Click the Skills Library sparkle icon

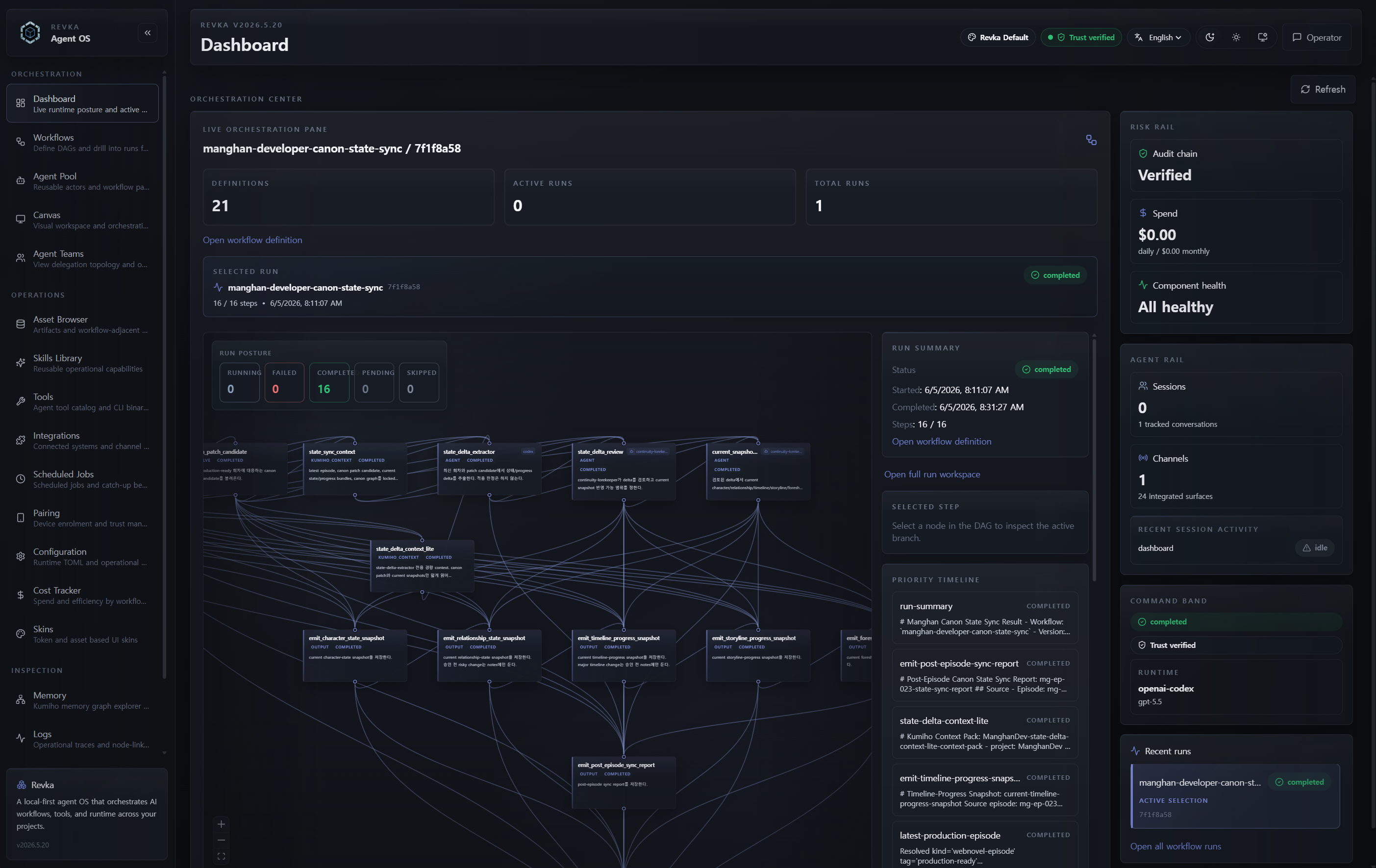21,363
